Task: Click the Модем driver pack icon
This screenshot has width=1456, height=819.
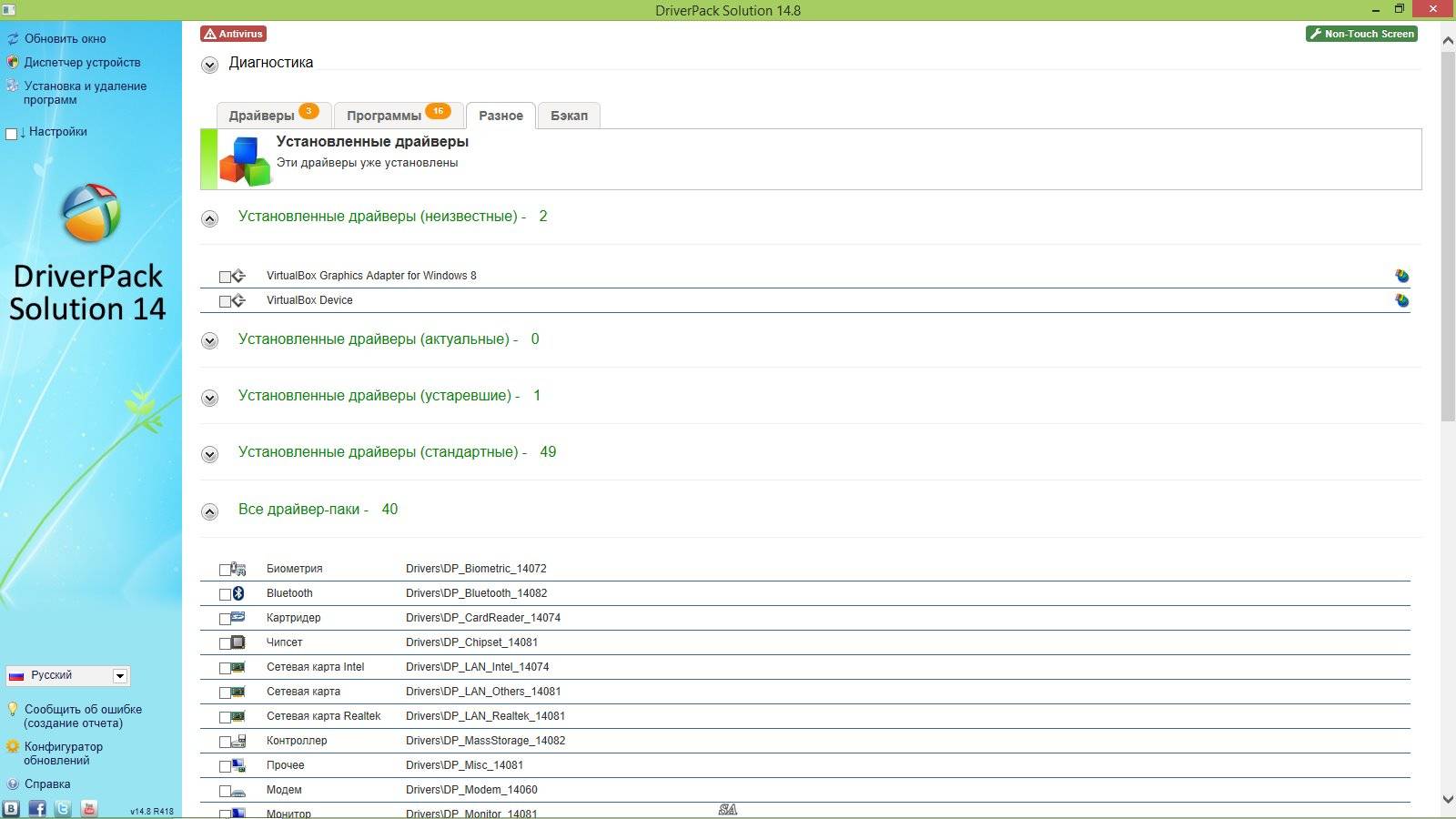Action: [238, 791]
